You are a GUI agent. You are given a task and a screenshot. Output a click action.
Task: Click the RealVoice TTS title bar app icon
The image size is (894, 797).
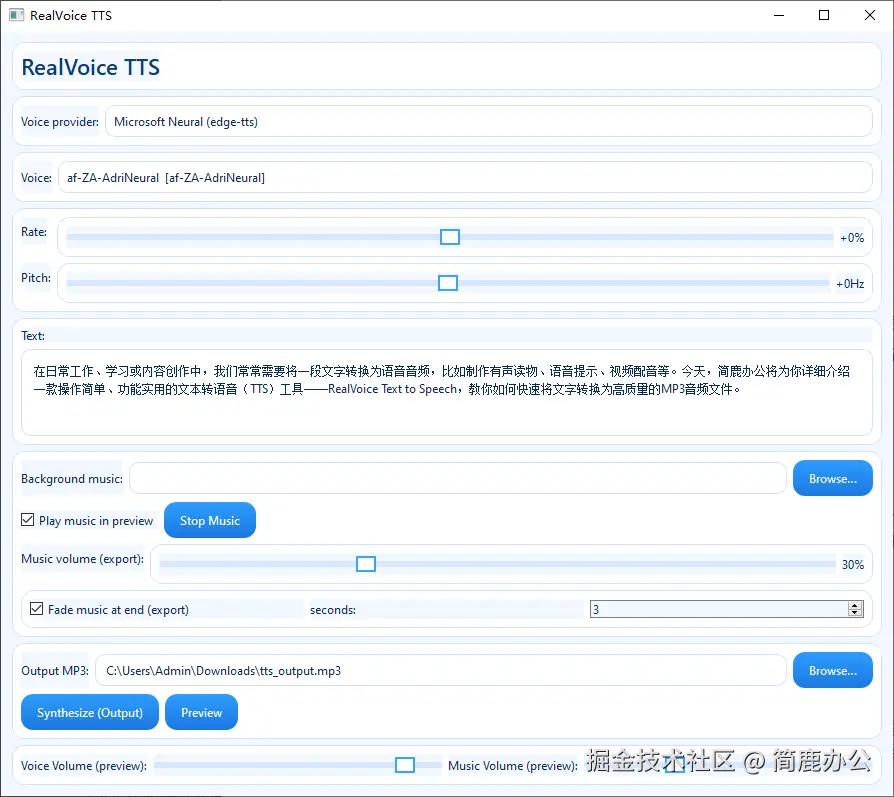click(x=17, y=15)
